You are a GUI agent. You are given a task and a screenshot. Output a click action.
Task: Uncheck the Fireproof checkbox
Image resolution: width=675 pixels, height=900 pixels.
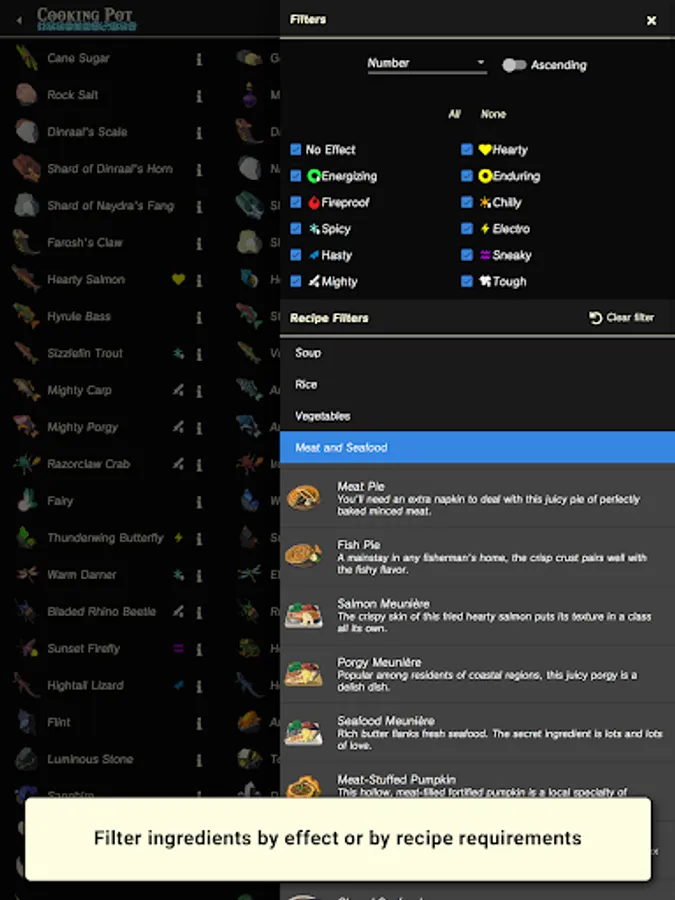point(296,202)
